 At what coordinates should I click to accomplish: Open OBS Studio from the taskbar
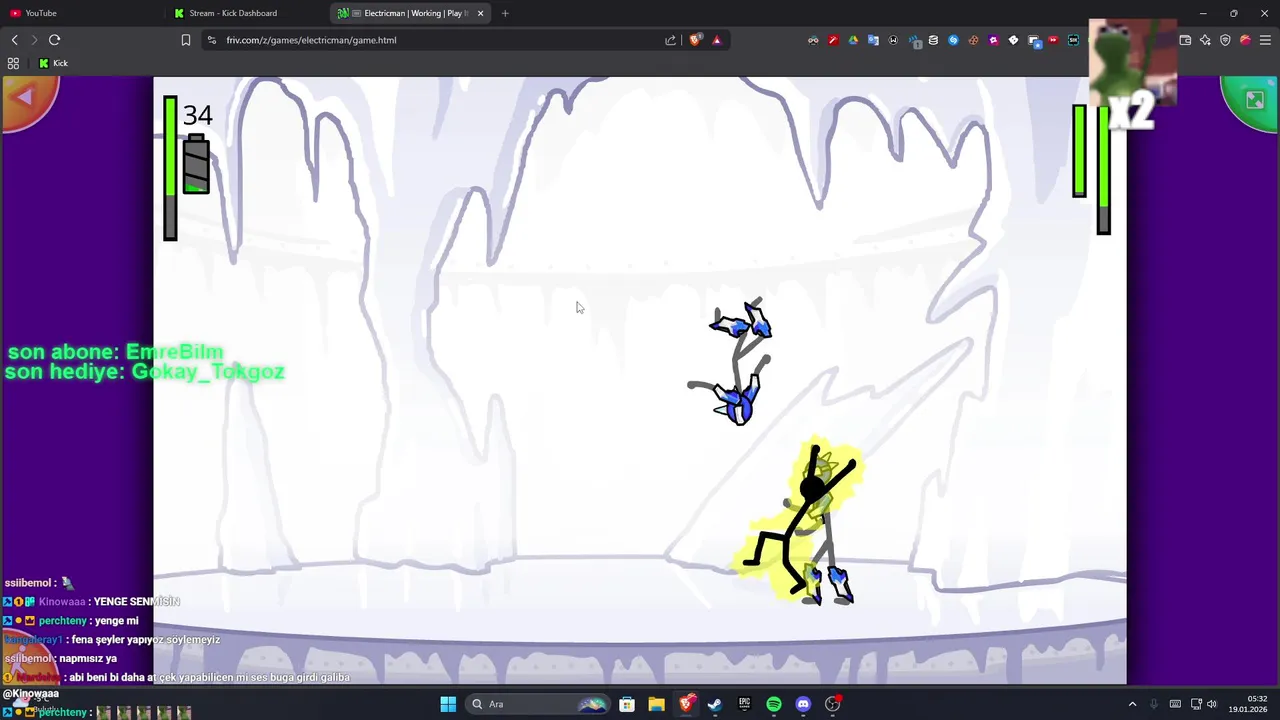(x=832, y=704)
